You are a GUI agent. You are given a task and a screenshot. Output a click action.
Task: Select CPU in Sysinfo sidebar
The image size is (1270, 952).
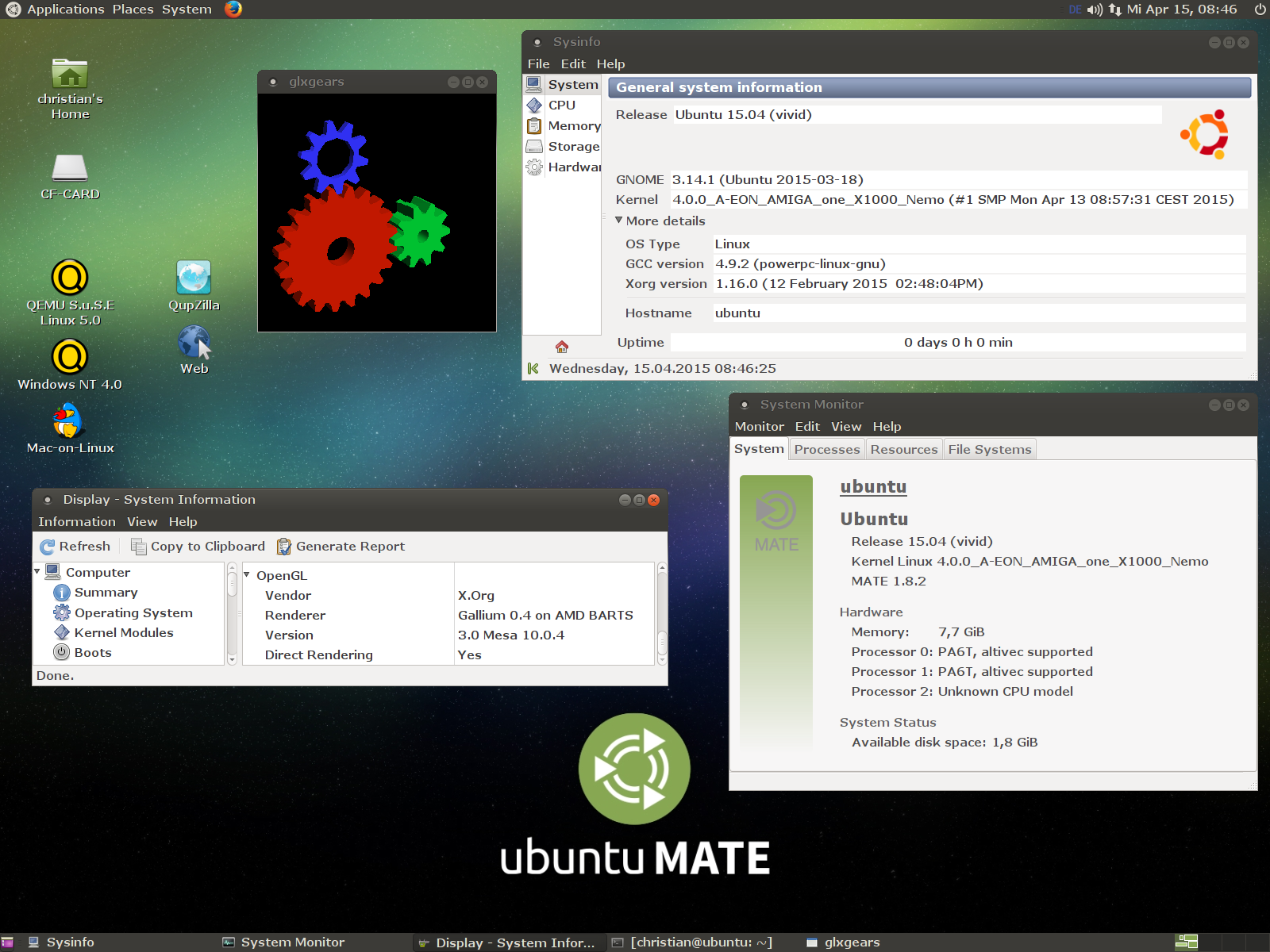[561, 106]
